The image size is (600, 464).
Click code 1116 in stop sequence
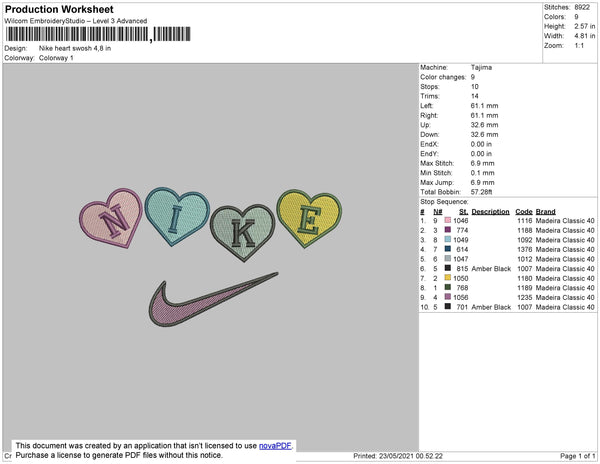pos(525,221)
